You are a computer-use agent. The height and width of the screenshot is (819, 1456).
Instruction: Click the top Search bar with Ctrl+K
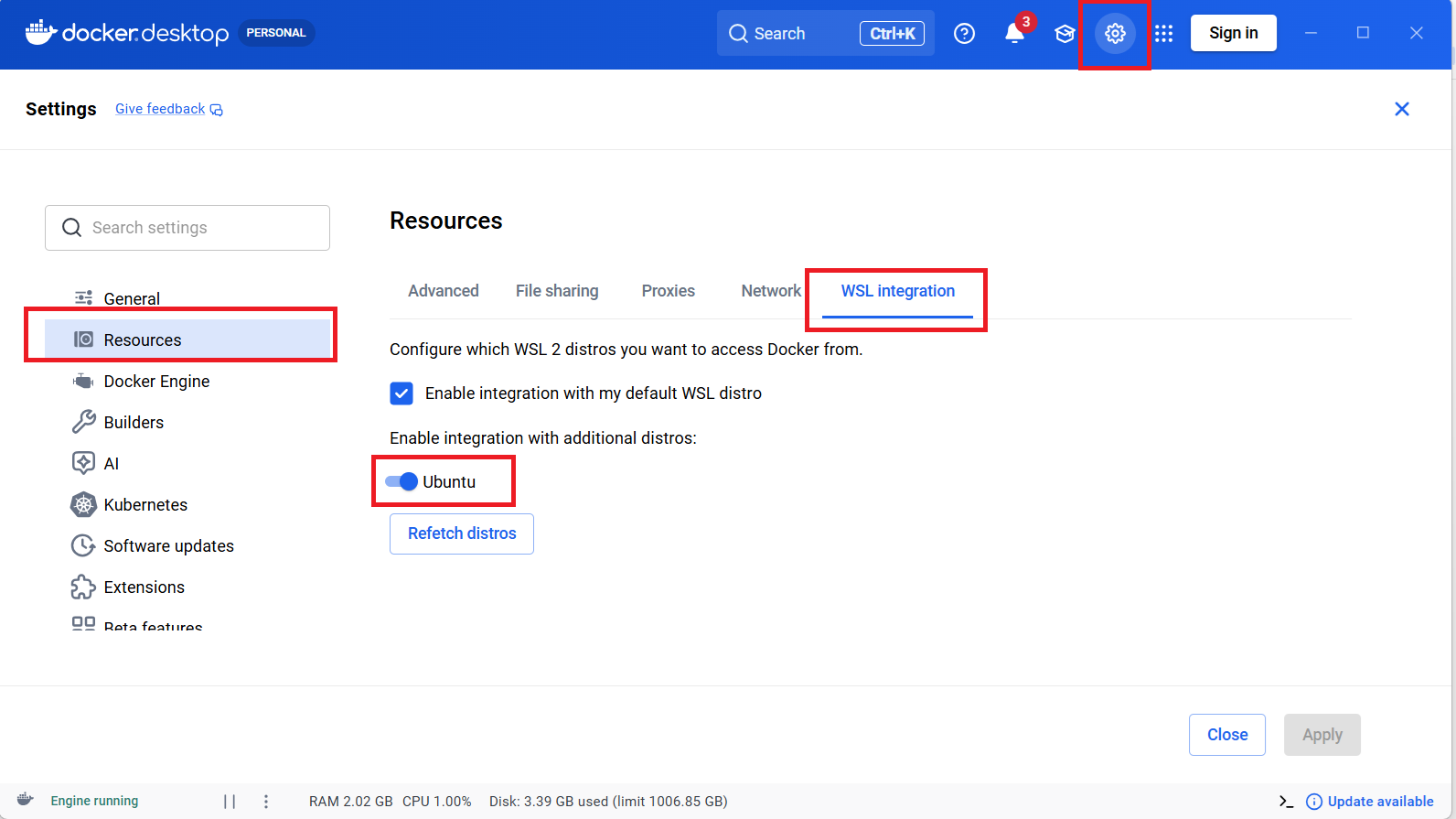pos(826,34)
